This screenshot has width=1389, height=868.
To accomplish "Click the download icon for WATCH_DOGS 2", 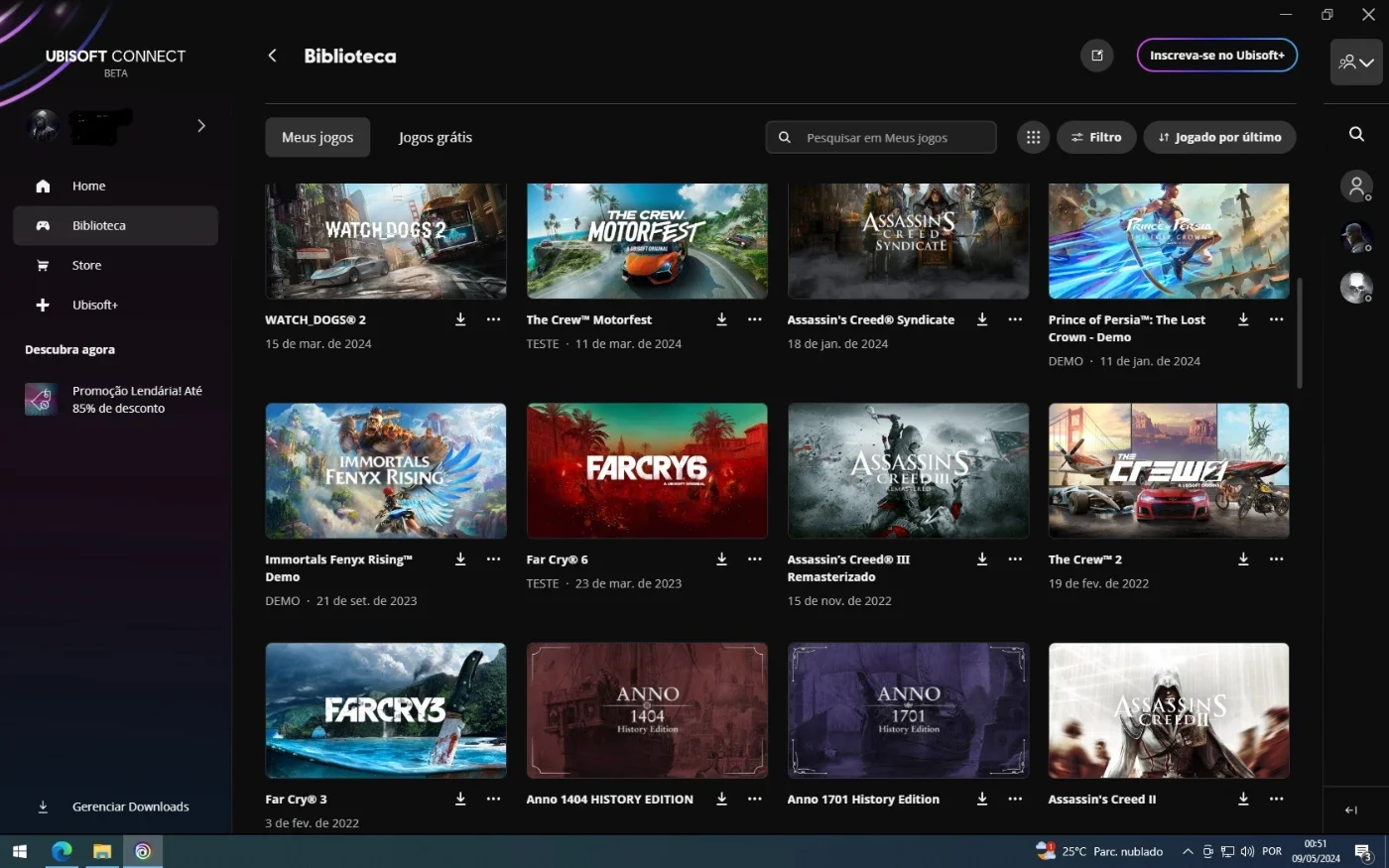I will click(x=460, y=319).
